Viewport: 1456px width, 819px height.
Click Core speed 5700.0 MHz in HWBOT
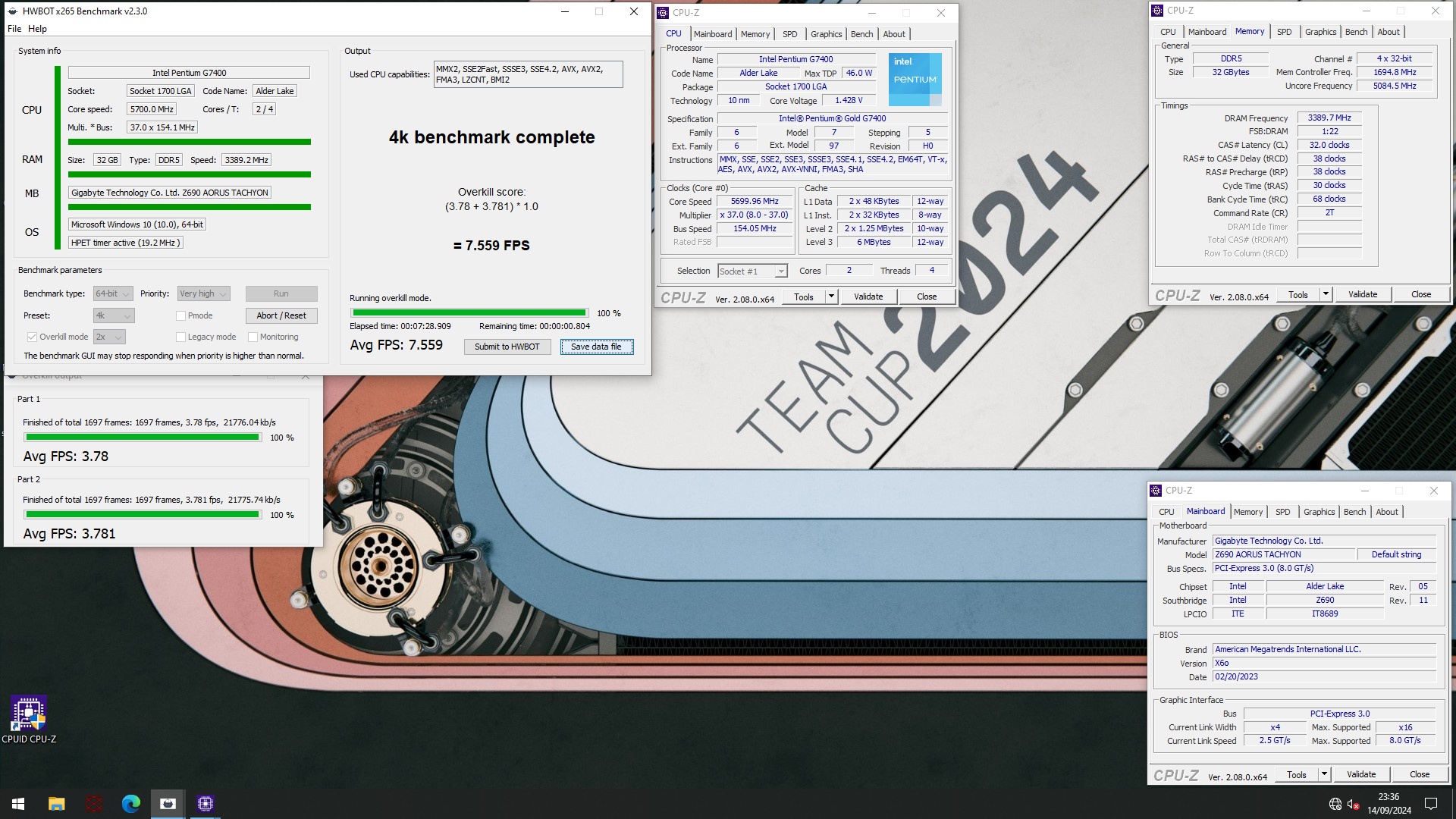click(x=151, y=109)
